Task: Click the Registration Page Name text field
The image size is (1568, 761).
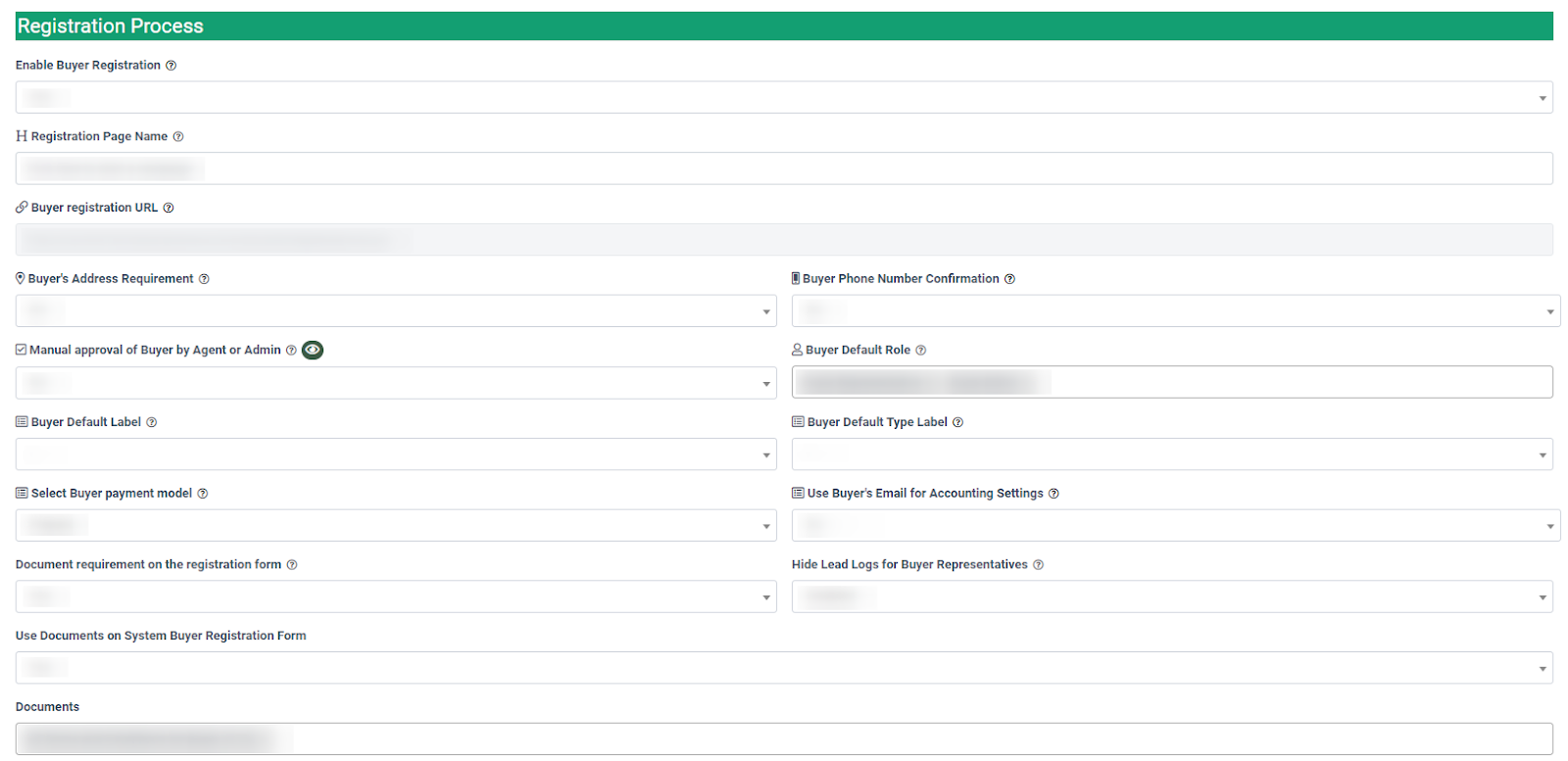Action: (x=784, y=168)
